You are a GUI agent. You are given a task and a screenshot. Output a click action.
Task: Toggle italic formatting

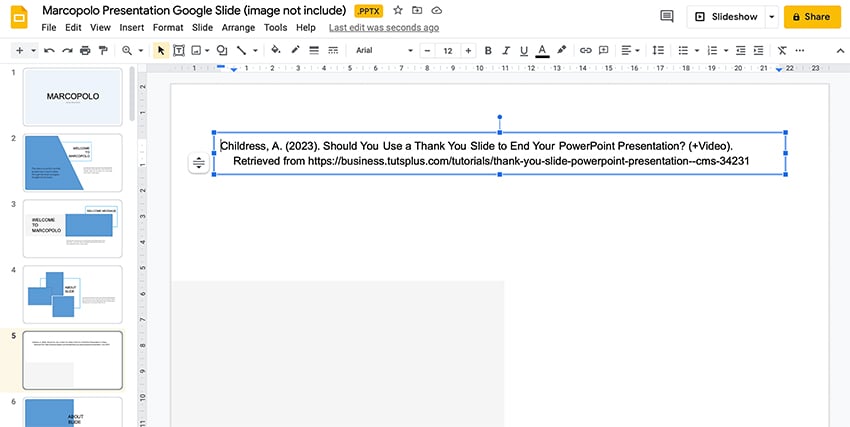coord(506,50)
